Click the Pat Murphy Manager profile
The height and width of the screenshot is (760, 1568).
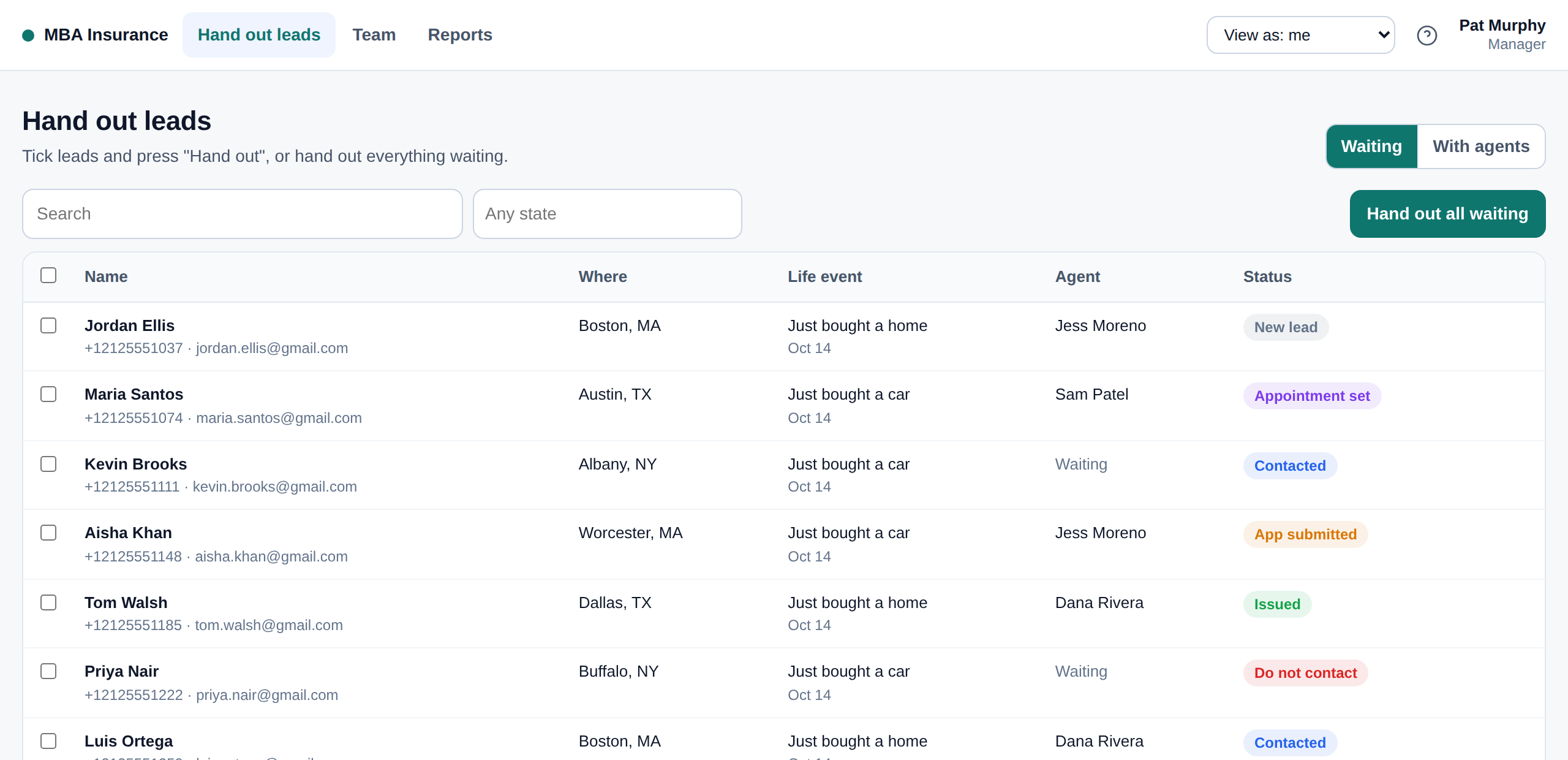tap(1502, 35)
